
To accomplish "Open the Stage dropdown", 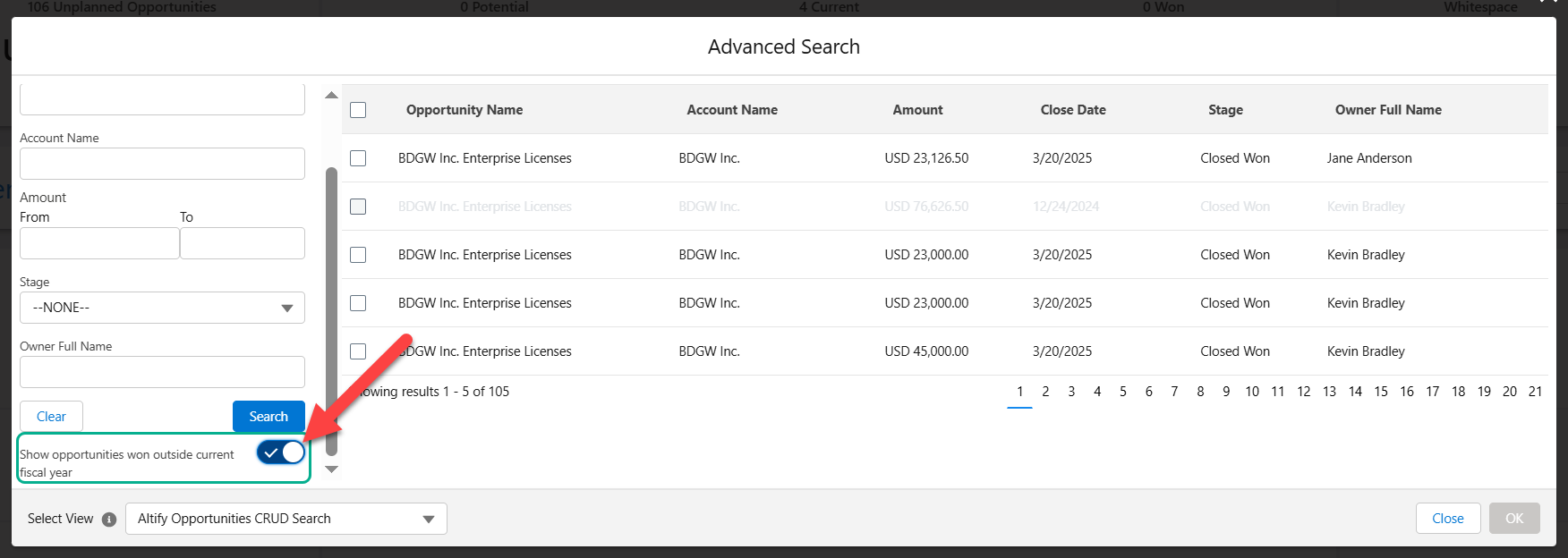I will 162,308.
